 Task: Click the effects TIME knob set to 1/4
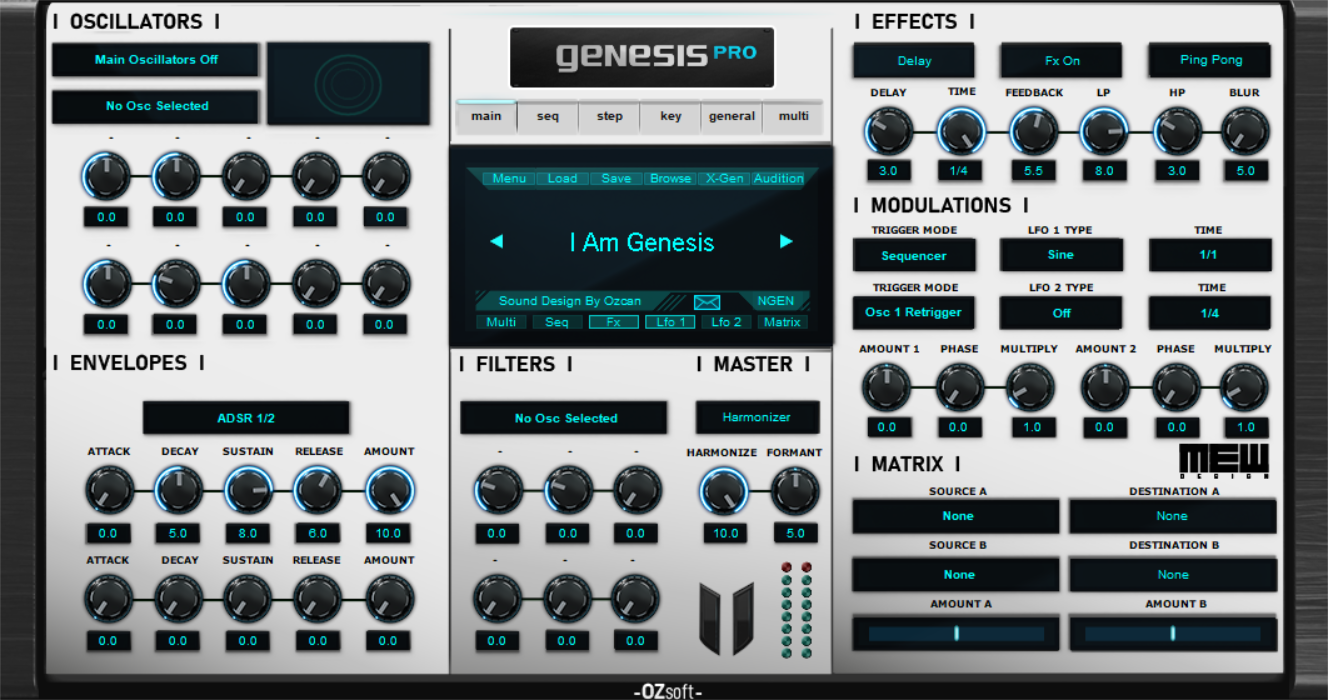pyautogui.click(x=961, y=131)
